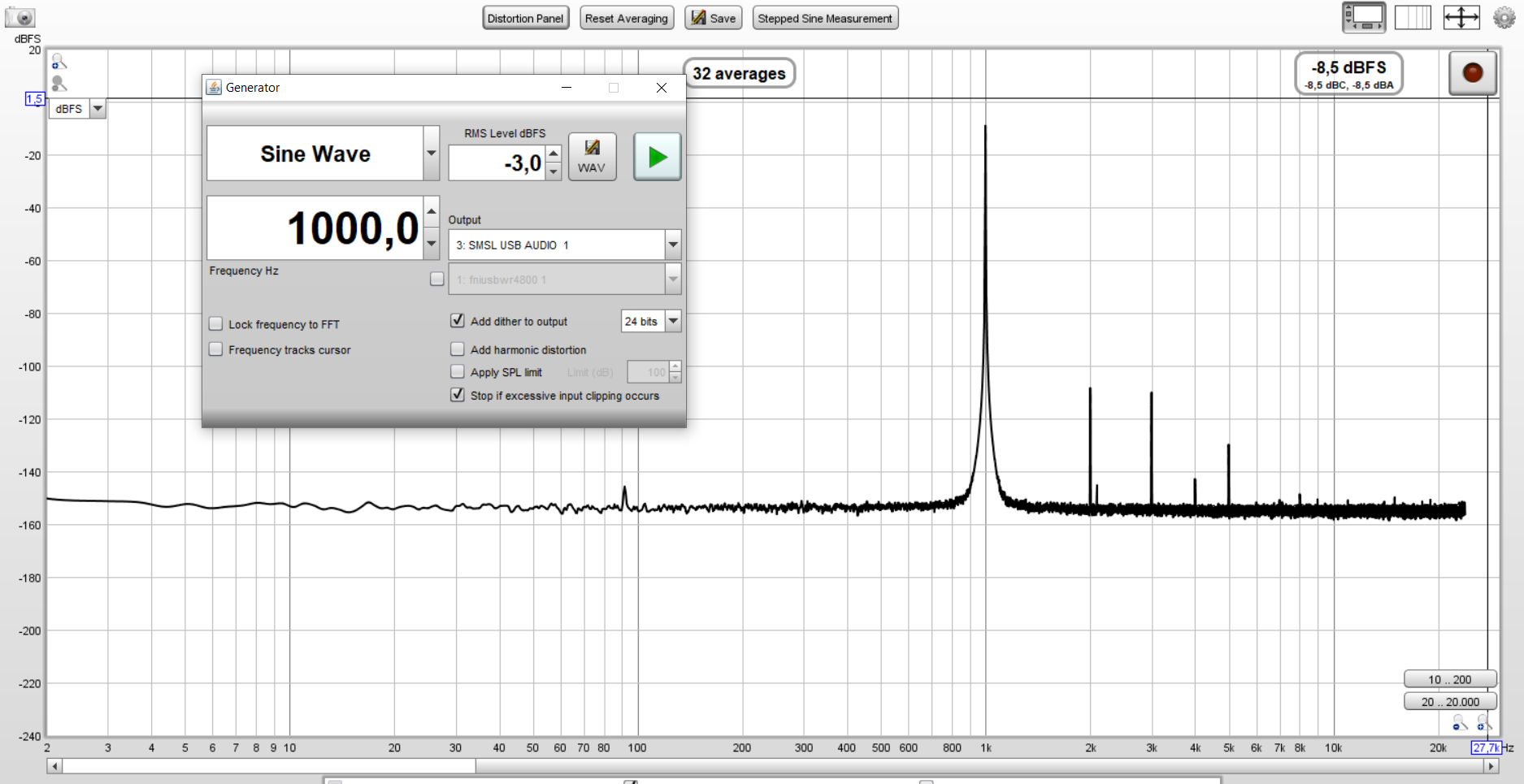Zoom in horizontal axis magnifier at bottom right
Viewport: 1524px width, 784px height.
click(1484, 722)
